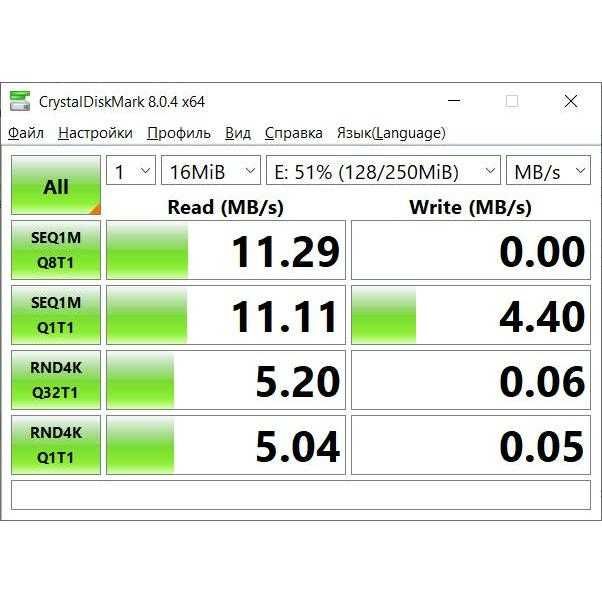Open the Профиль menu
The height and width of the screenshot is (602, 602).
point(179,133)
